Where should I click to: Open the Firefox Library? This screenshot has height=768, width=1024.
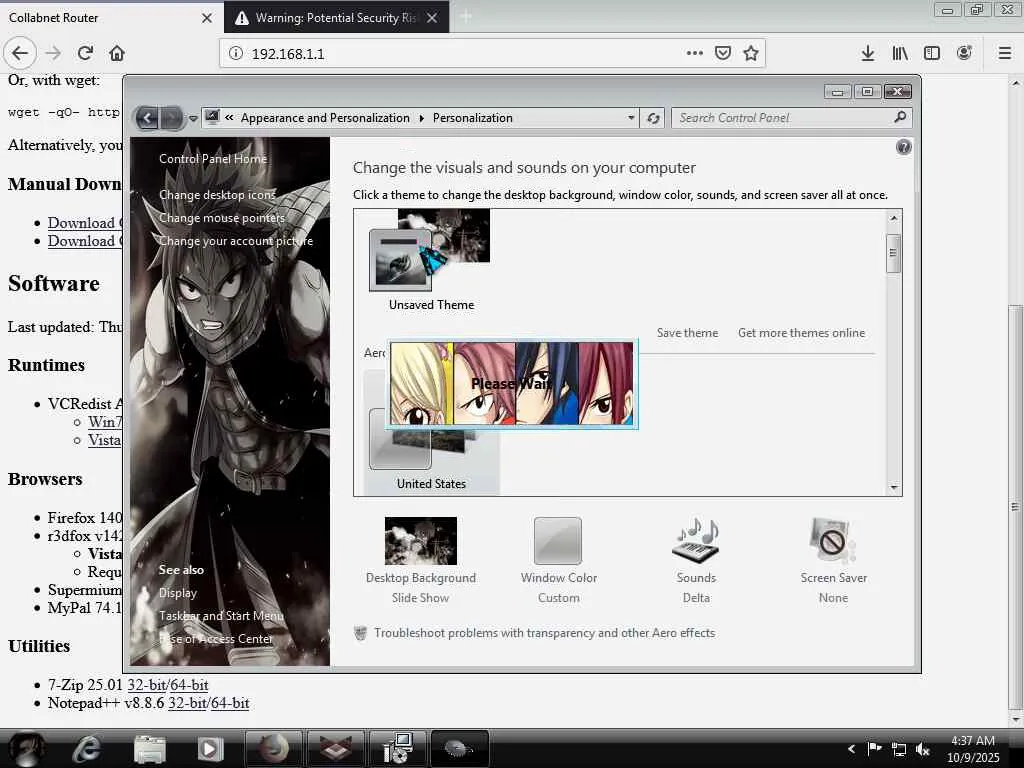pos(899,54)
